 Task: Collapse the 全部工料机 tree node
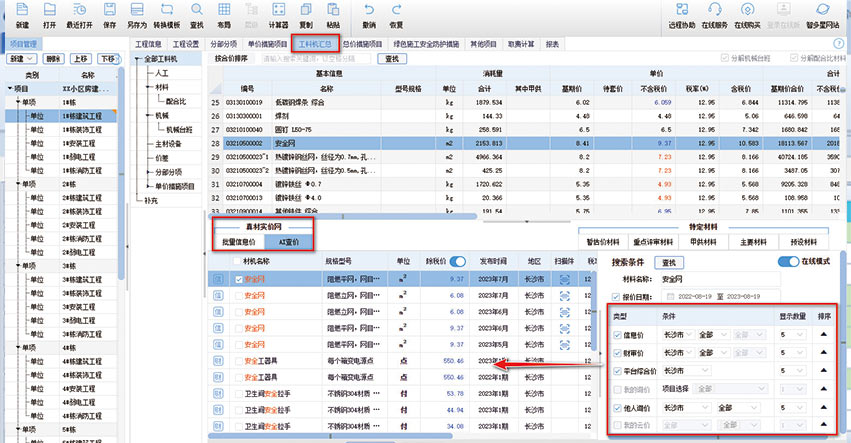[x=138, y=59]
